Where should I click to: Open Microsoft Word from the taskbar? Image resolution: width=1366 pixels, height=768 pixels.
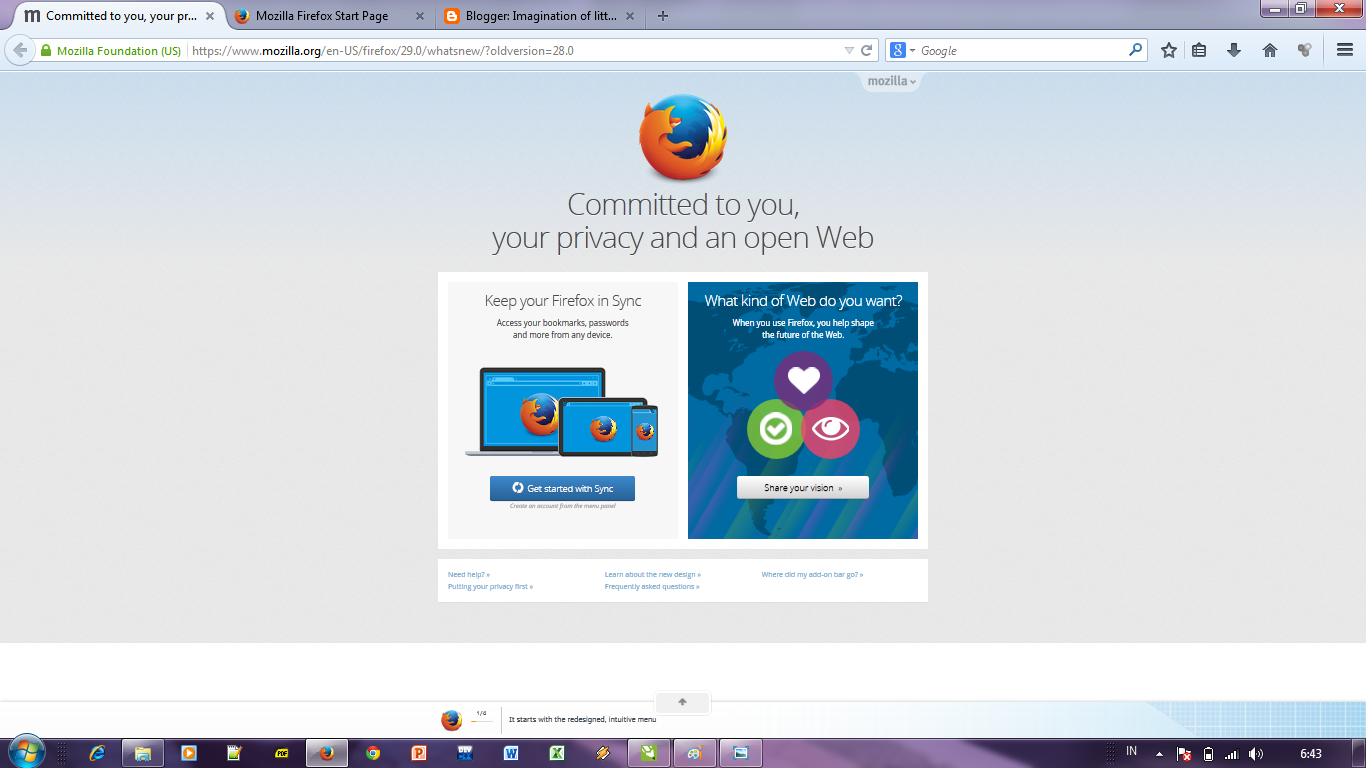pyautogui.click(x=511, y=753)
